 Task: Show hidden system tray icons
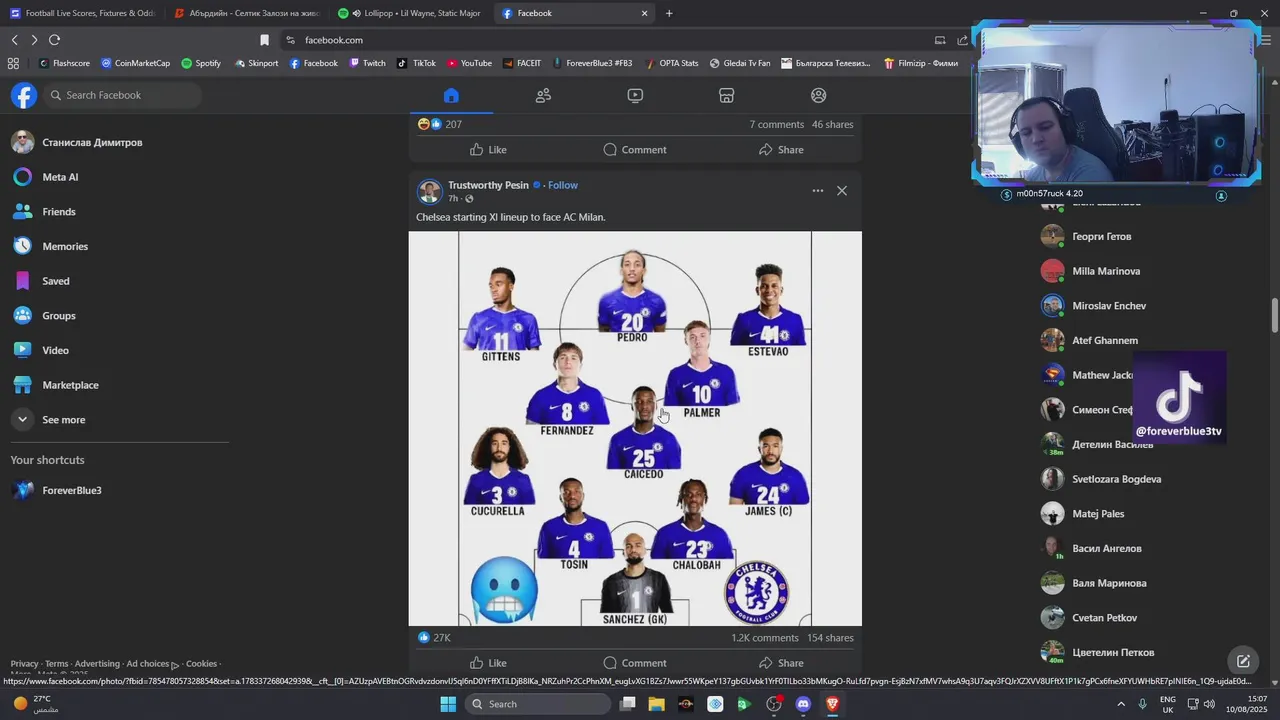[x=1121, y=704]
